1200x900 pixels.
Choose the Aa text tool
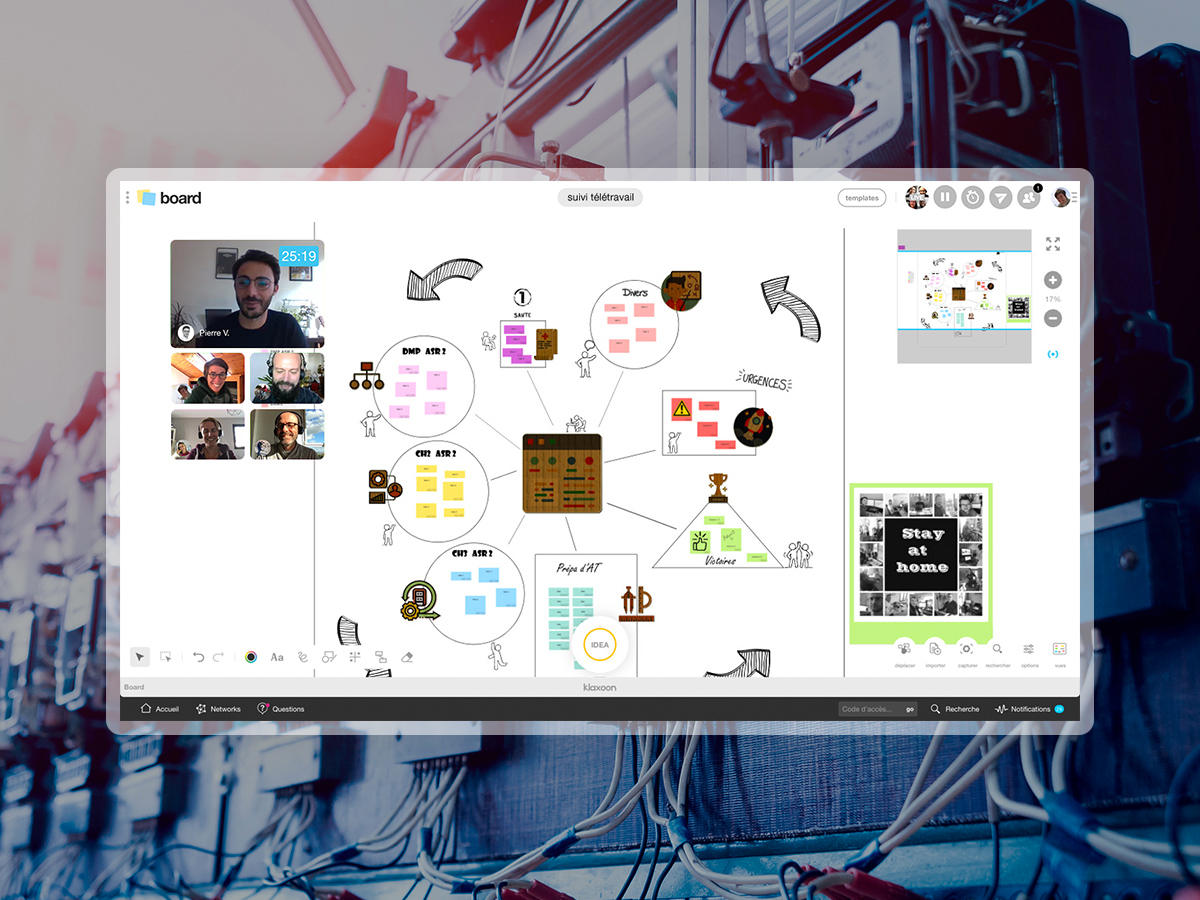[277, 657]
